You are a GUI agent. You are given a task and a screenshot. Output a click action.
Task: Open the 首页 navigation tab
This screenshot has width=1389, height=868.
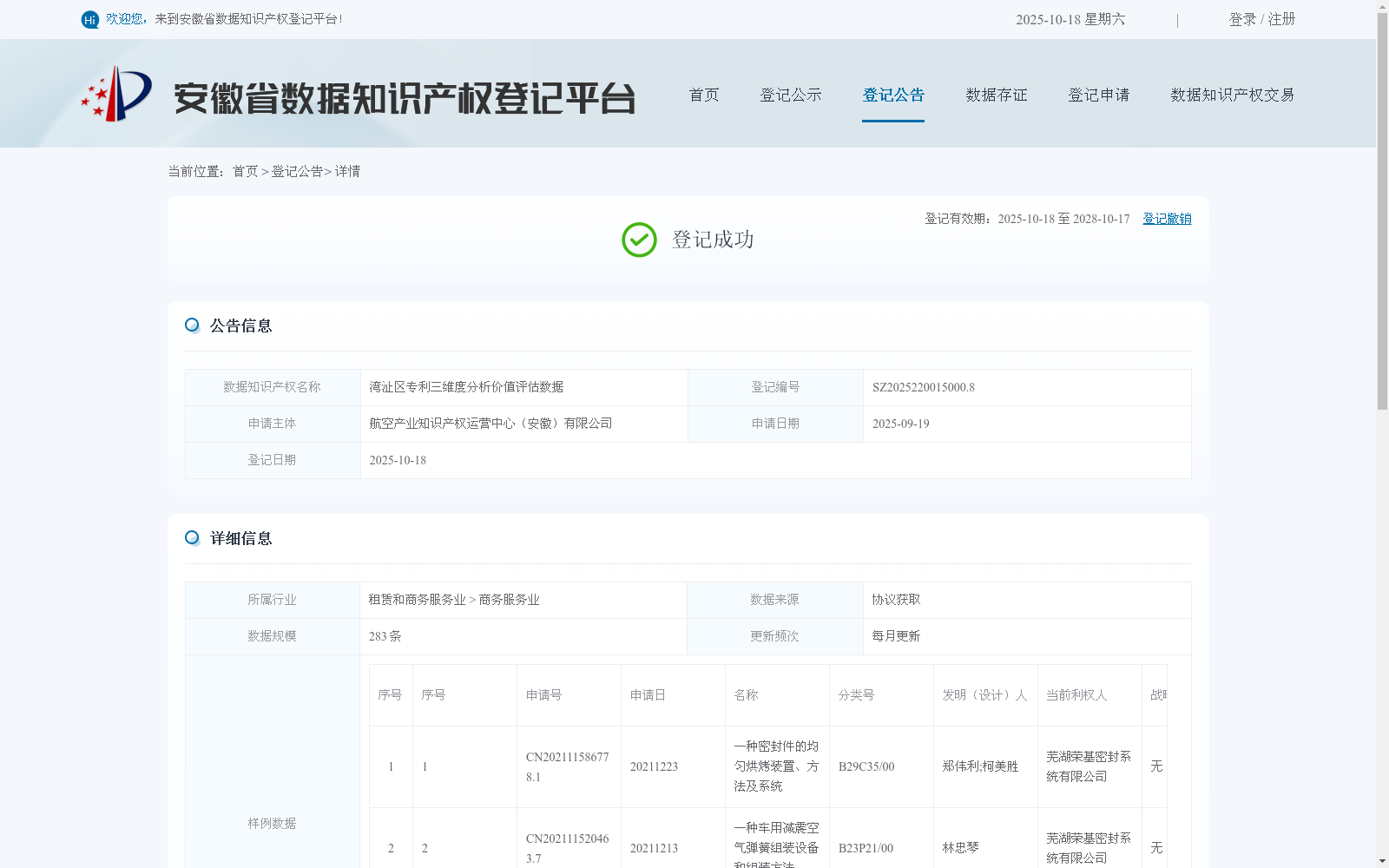(x=704, y=95)
